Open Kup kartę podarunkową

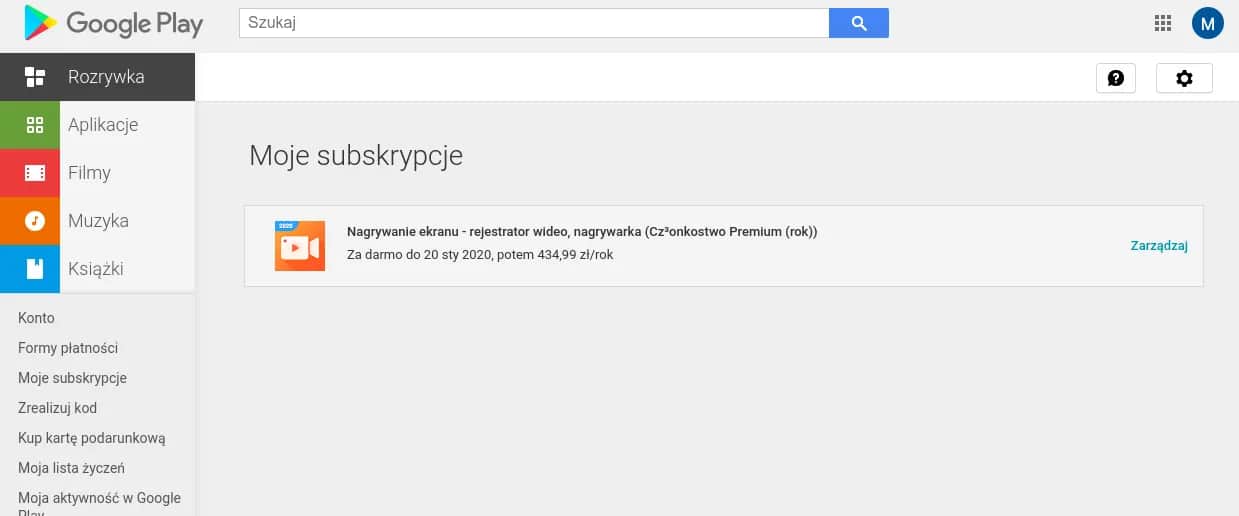pos(91,438)
